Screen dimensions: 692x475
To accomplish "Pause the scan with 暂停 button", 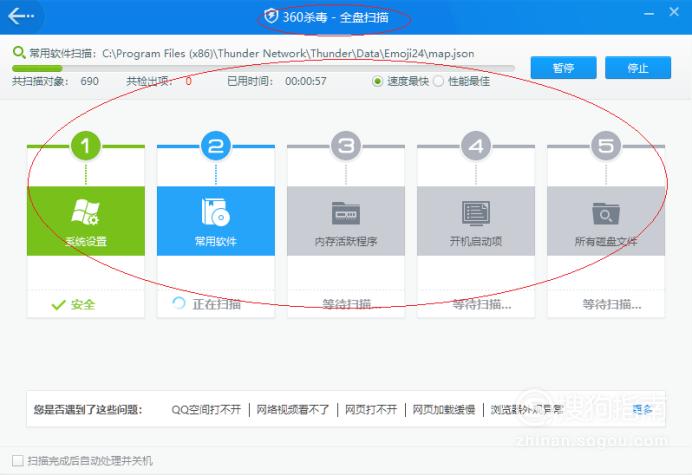I will [x=563, y=68].
